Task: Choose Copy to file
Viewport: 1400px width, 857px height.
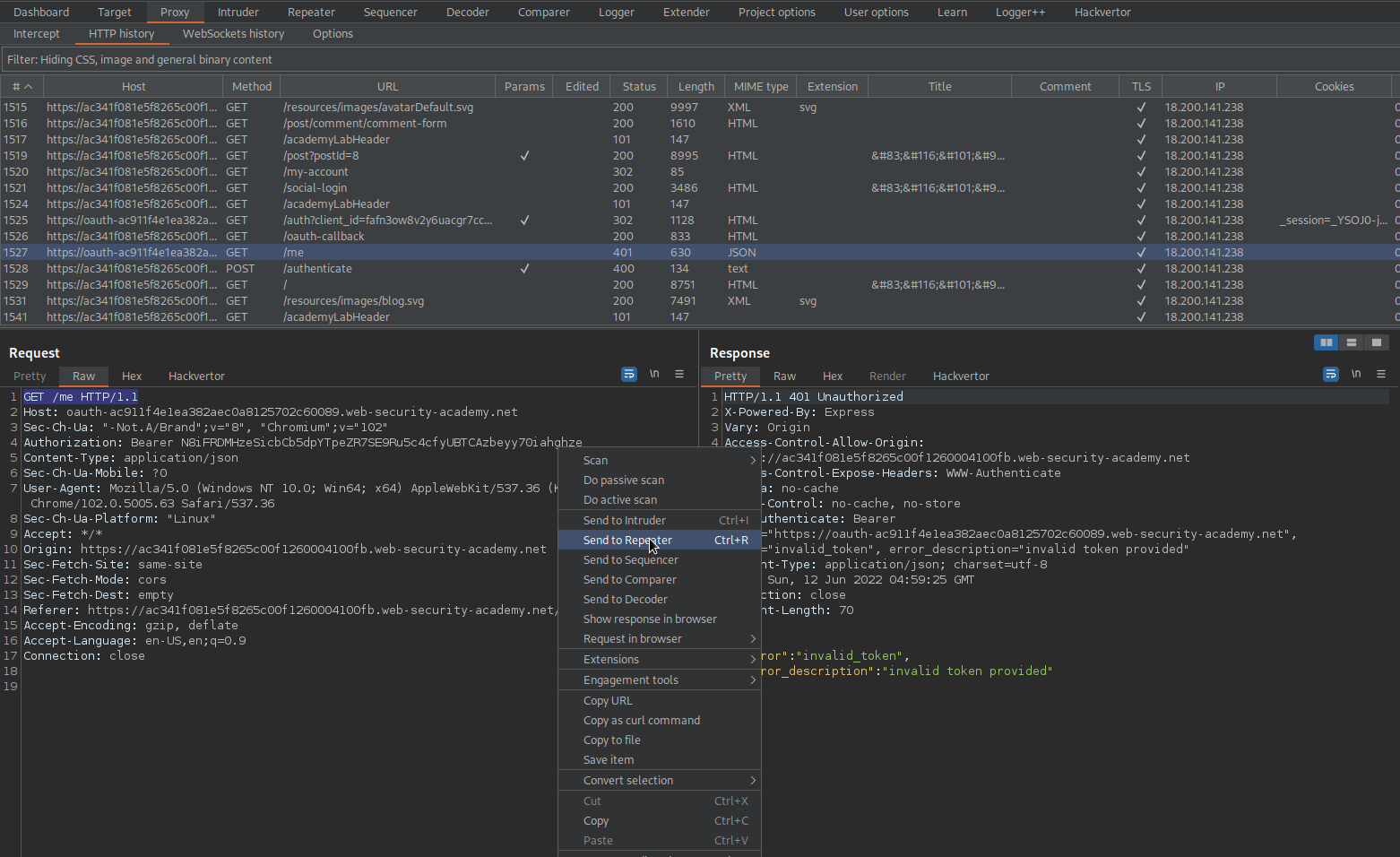Action: (x=660, y=740)
